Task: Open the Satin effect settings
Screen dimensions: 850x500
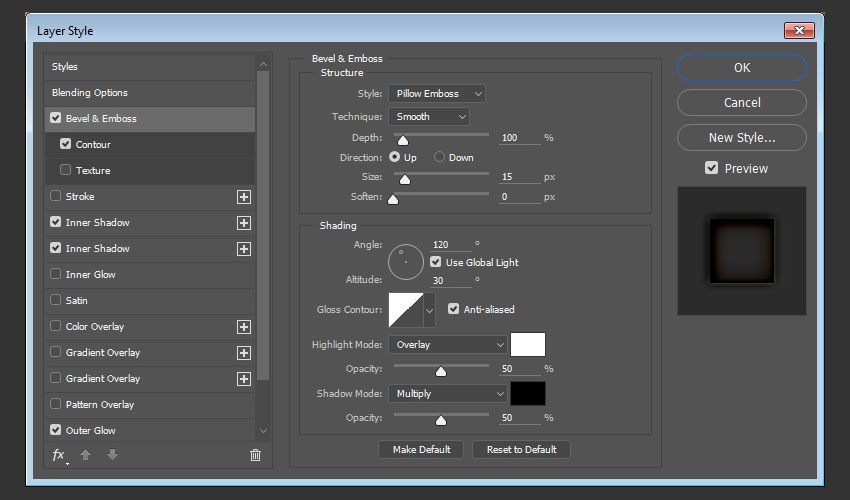Action: pos(77,301)
